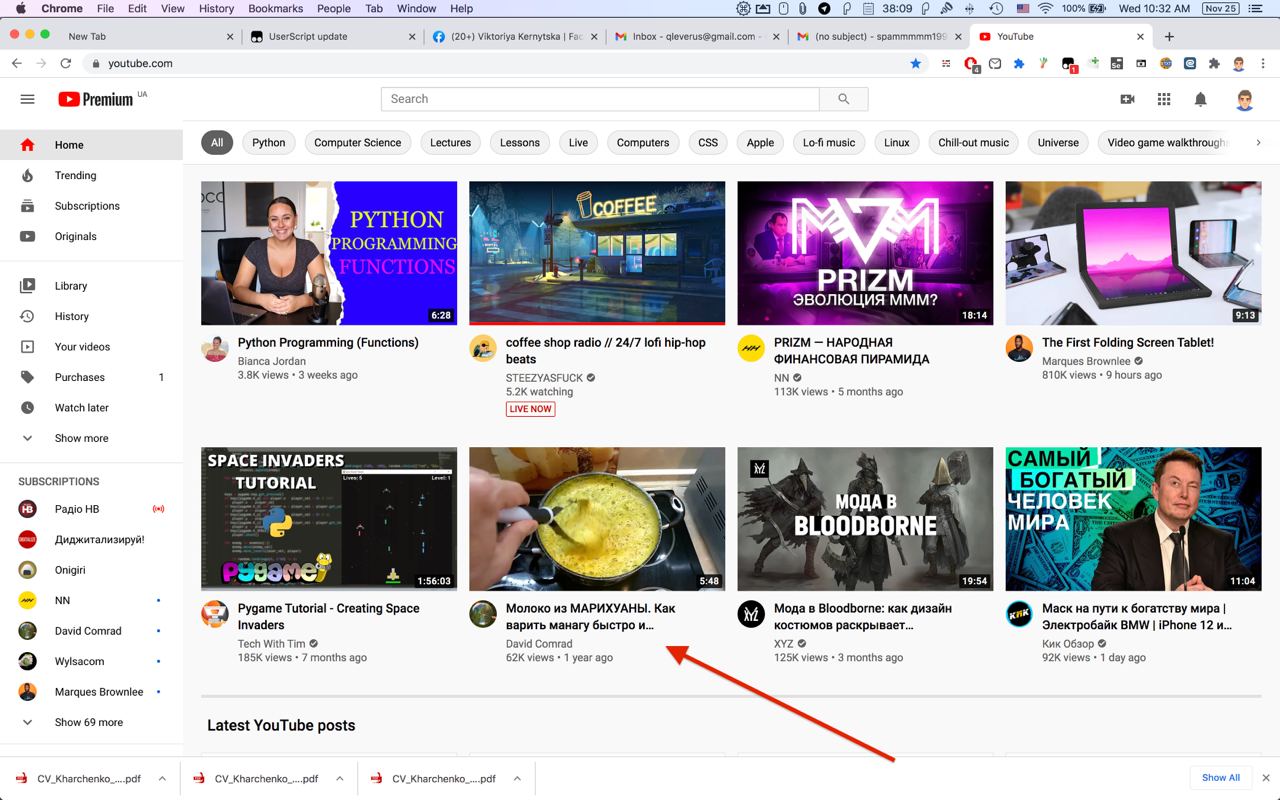Switch to the Inbox Gmail tab
1280x800 pixels.
click(695, 36)
